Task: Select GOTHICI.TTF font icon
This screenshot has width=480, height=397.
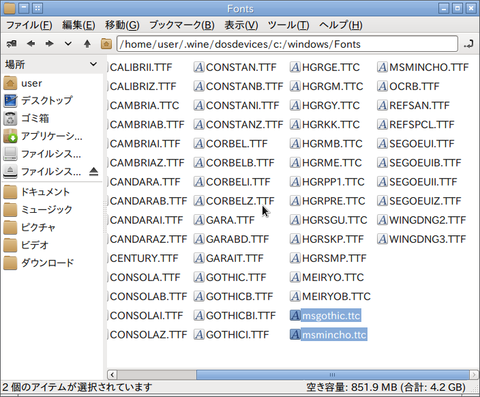Action: (199, 335)
